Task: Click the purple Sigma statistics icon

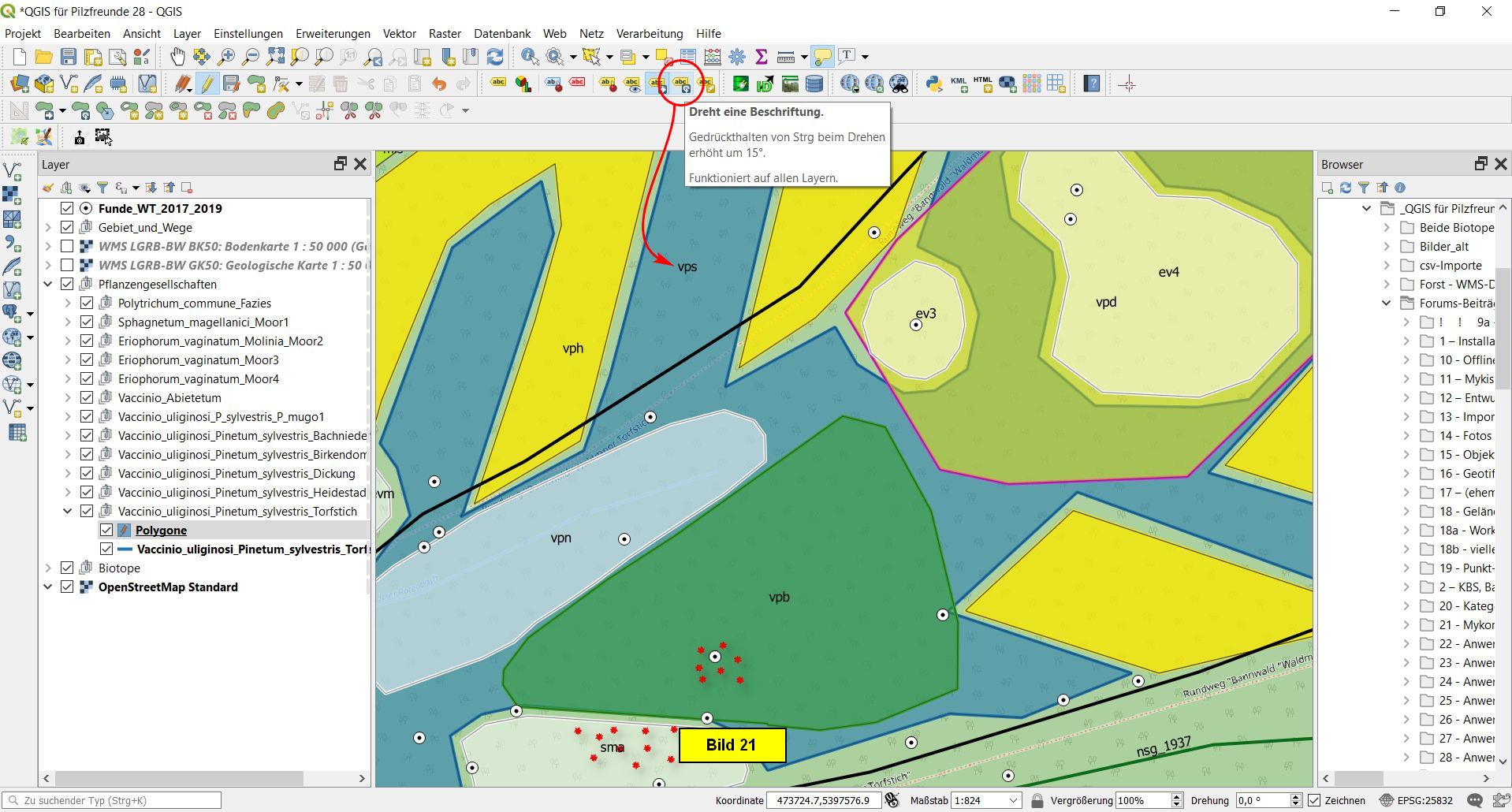Action: click(x=762, y=57)
